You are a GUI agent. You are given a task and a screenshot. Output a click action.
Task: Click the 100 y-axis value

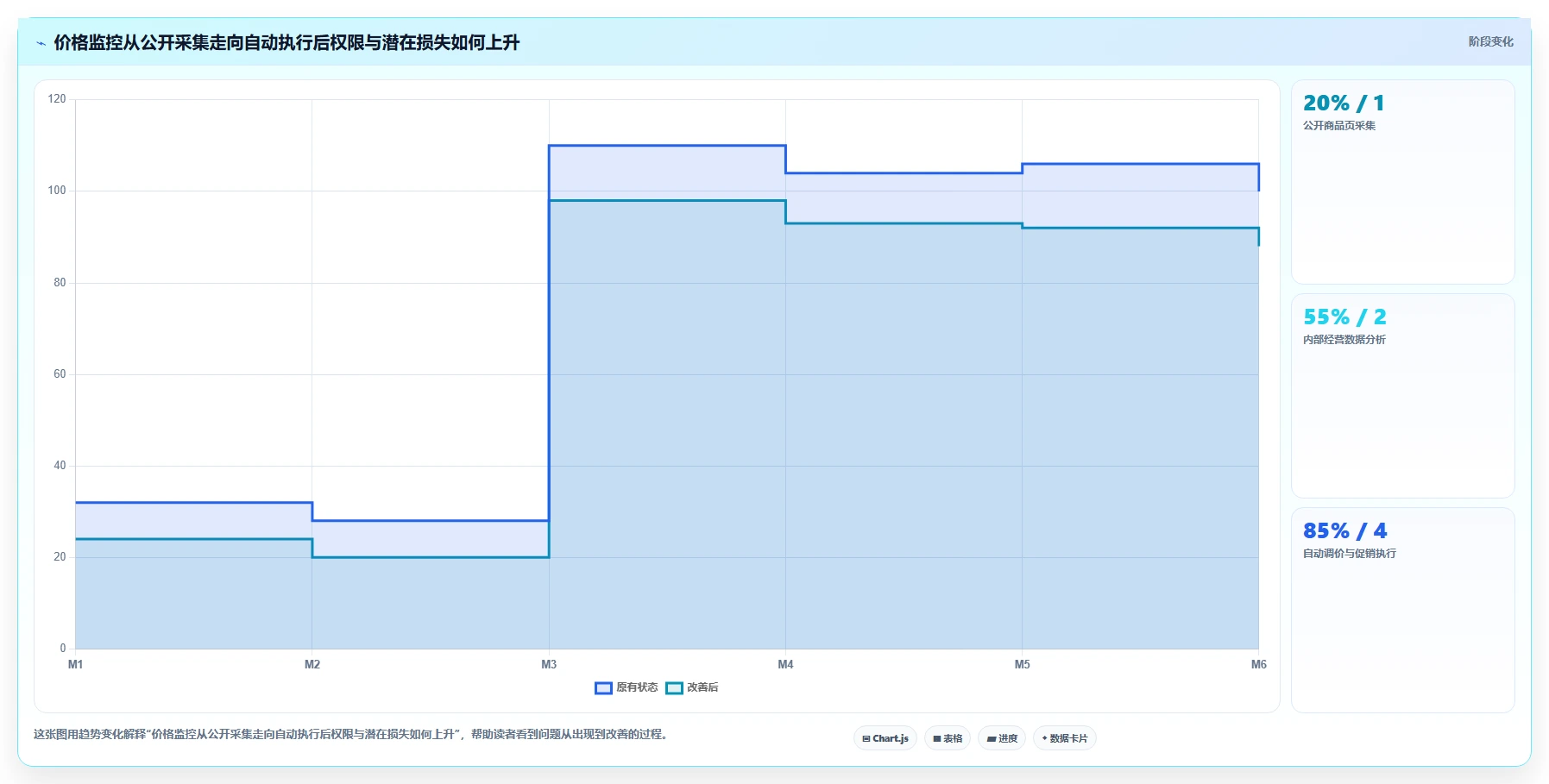[57, 191]
